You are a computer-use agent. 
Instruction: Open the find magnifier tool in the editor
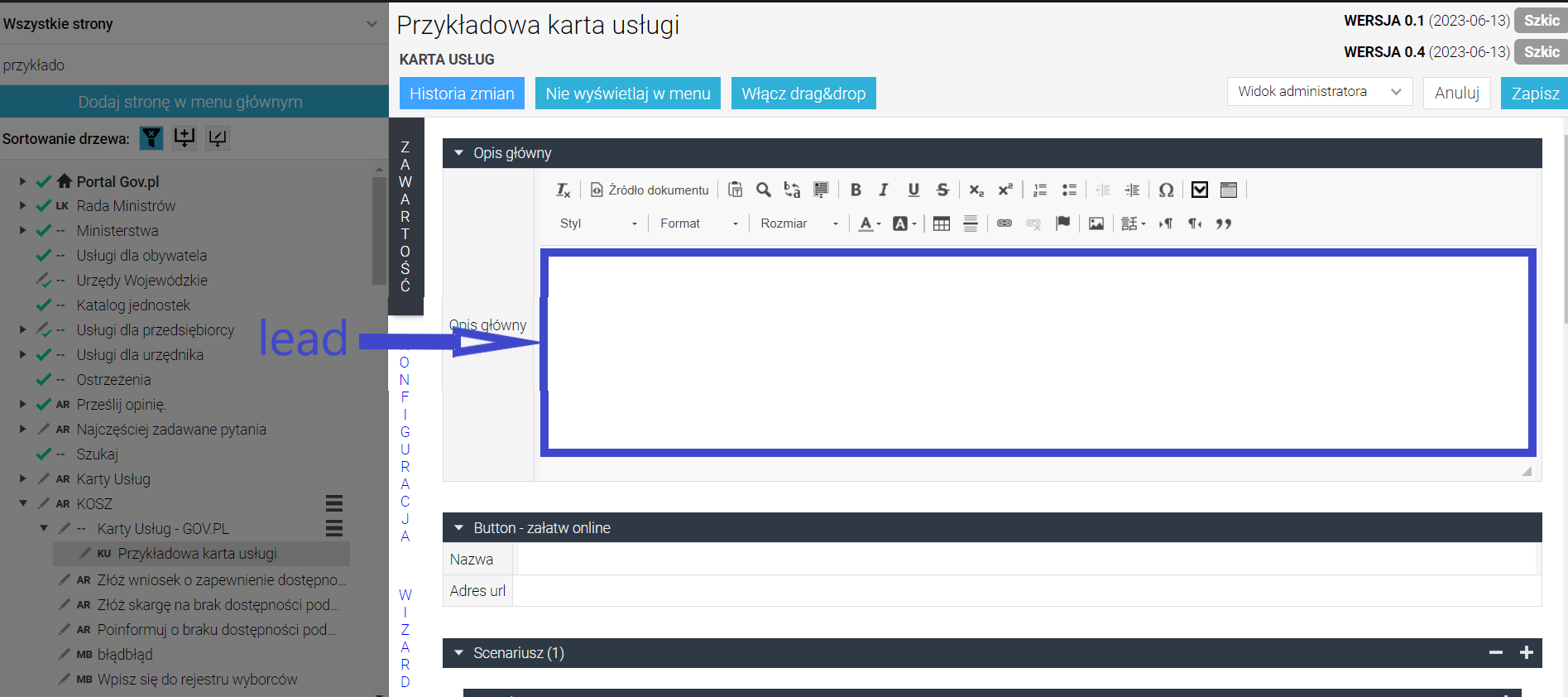[x=763, y=190]
